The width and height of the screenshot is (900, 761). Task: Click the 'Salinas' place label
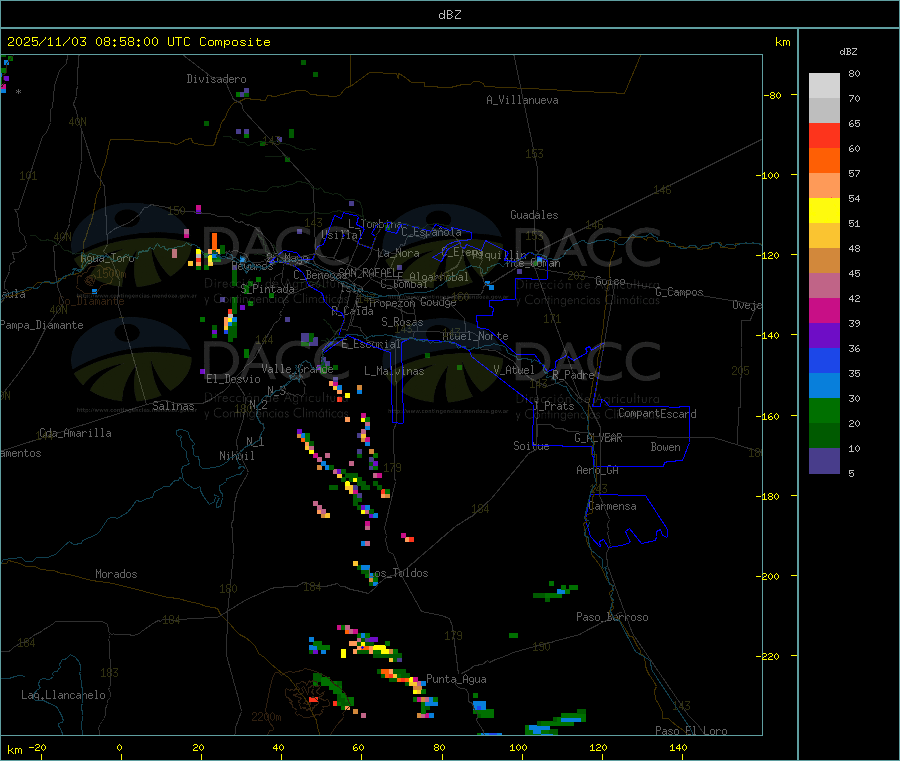pyautogui.click(x=173, y=406)
